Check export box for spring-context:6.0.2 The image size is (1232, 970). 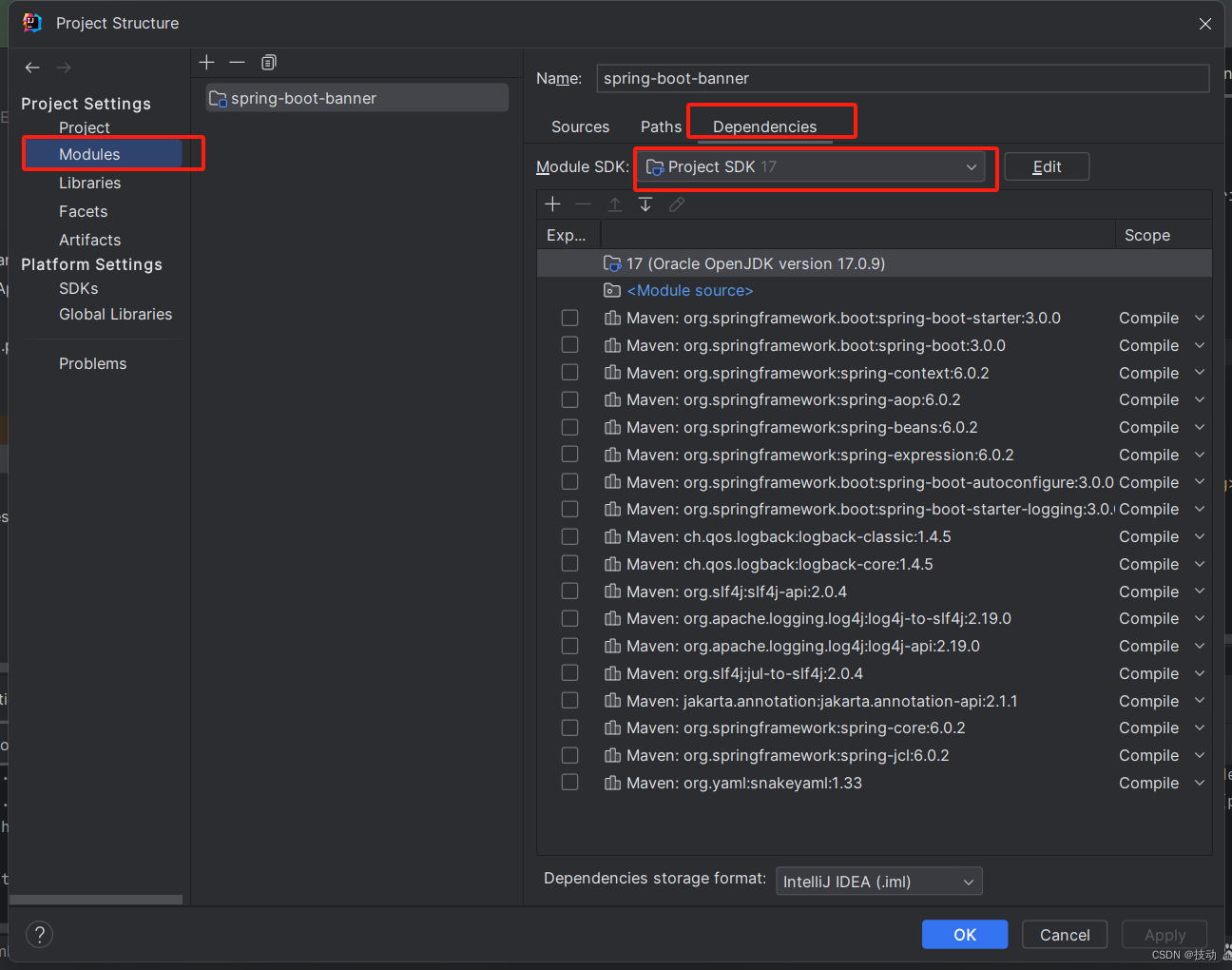pos(569,372)
